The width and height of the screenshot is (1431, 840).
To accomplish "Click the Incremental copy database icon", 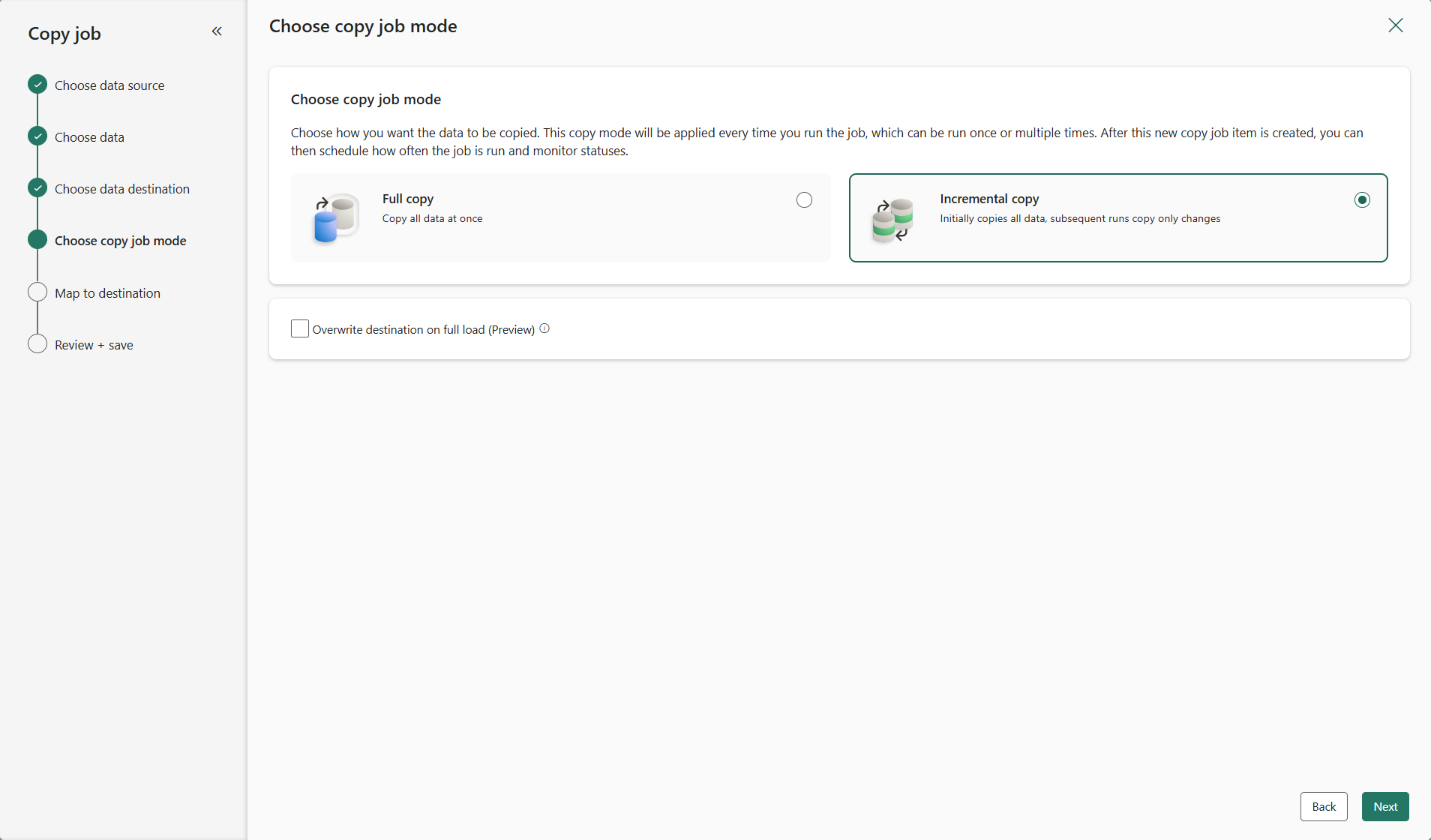I will click(892, 219).
